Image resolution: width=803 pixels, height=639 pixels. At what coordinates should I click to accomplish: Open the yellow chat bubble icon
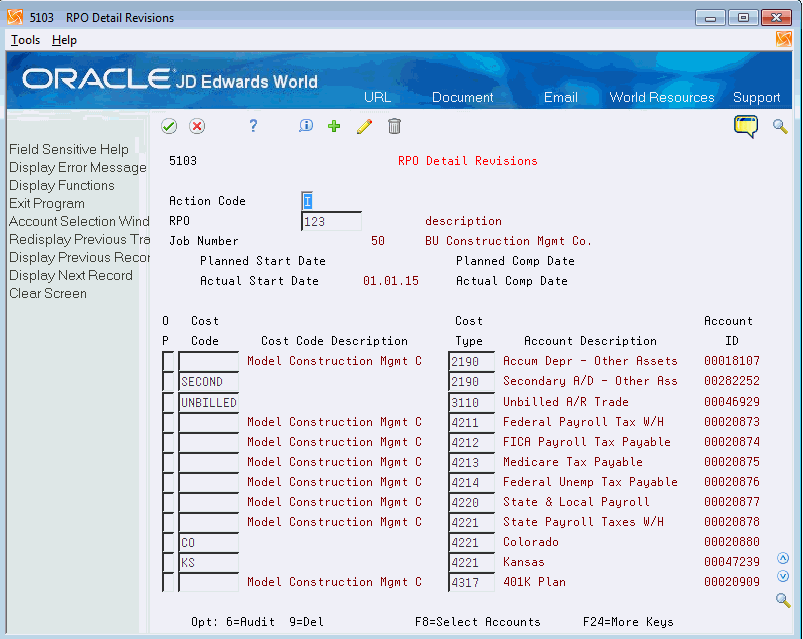coord(746,126)
